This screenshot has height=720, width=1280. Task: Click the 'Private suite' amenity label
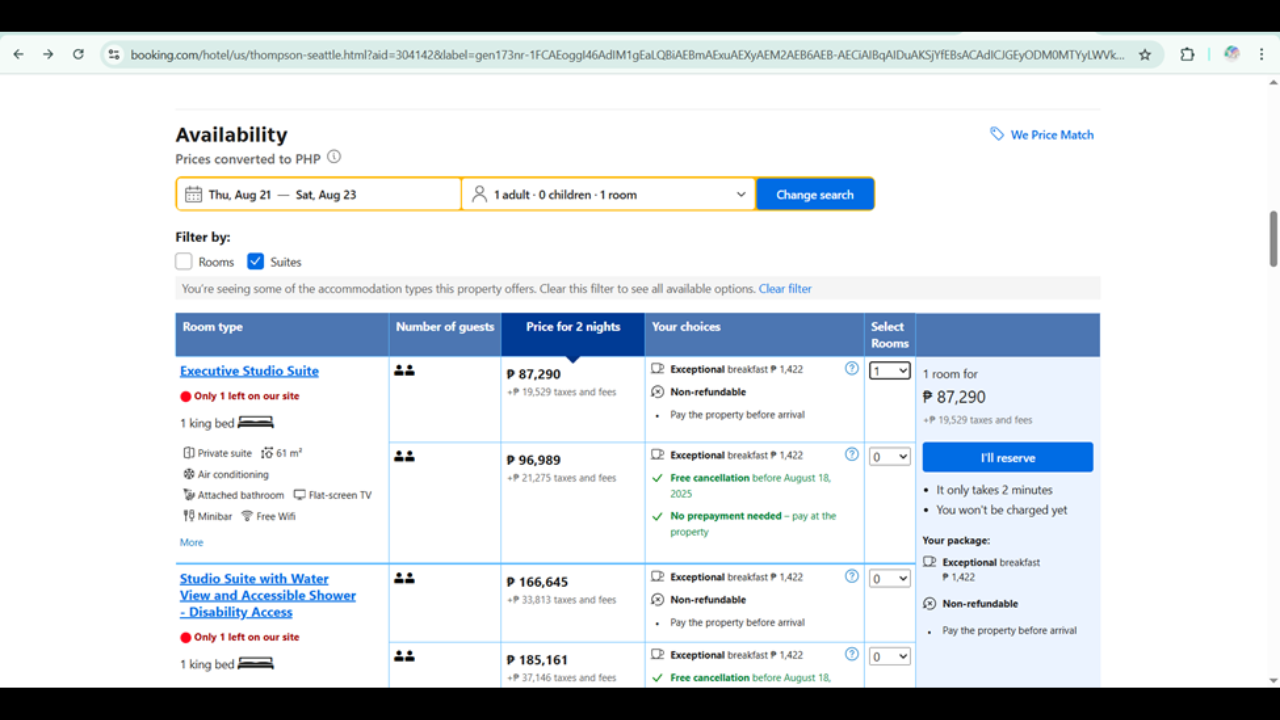point(225,453)
